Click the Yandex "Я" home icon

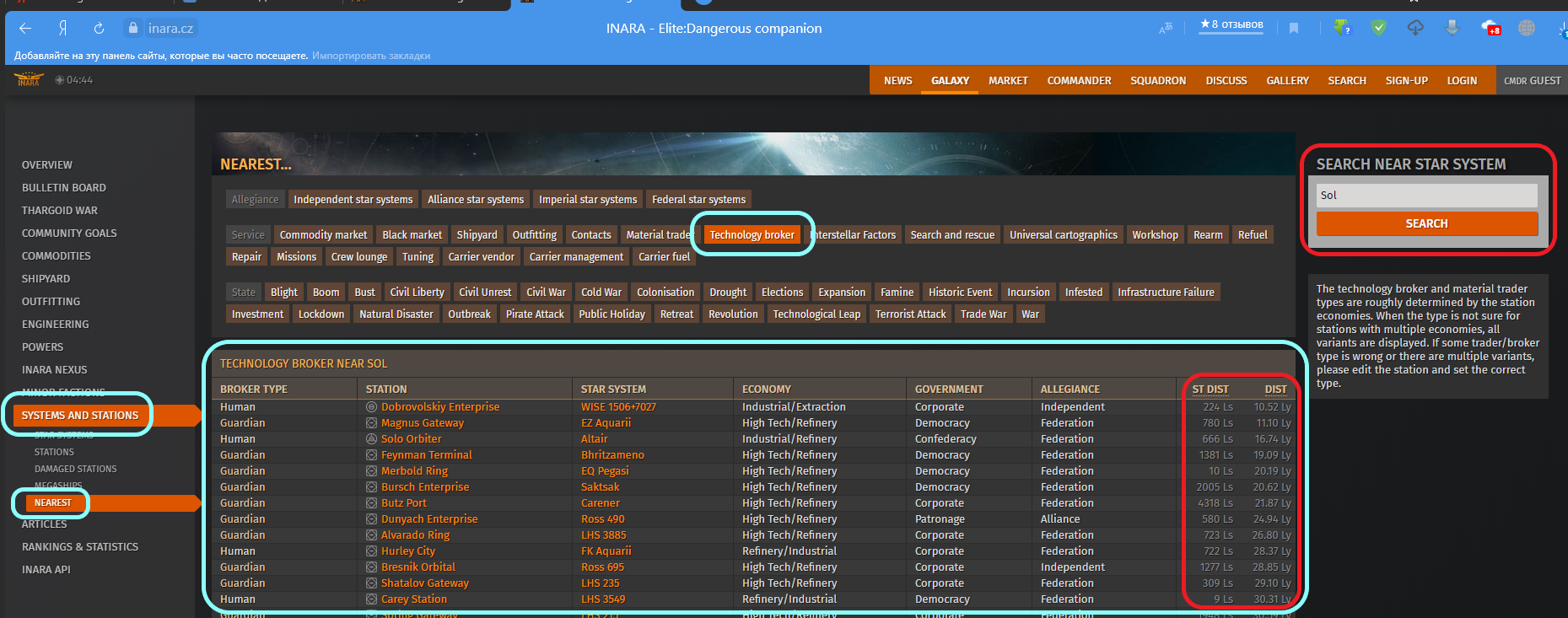(x=62, y=29)
